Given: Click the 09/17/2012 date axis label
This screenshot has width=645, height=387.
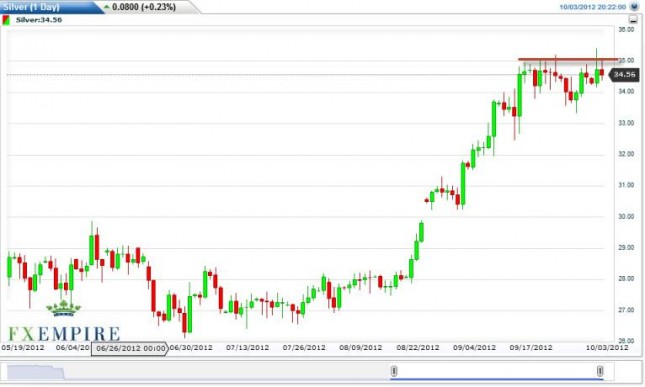Looking at the screenshot, I should 531,348.
